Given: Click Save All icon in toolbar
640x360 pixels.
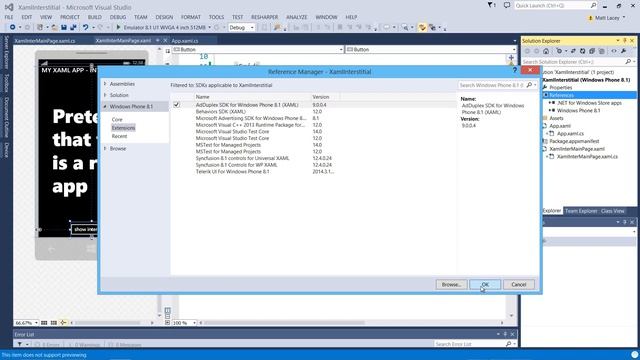Looking at the screenshot, I should tap(73, 27).
